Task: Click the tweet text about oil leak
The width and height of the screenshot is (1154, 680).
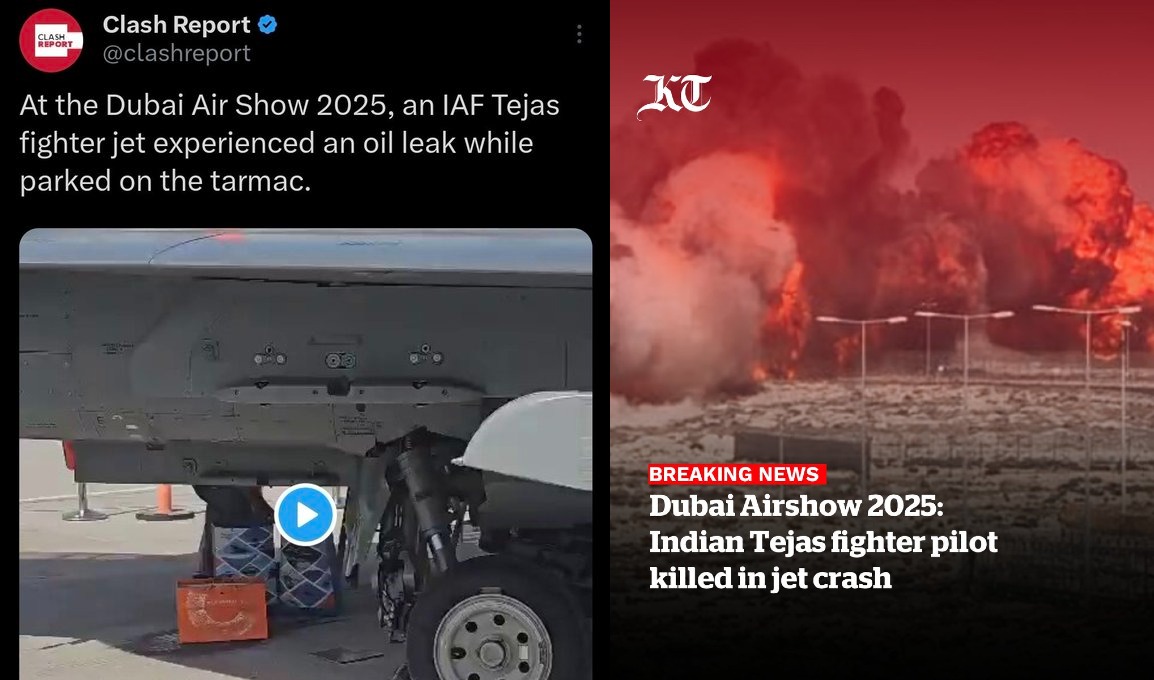Action: [289, 143]
